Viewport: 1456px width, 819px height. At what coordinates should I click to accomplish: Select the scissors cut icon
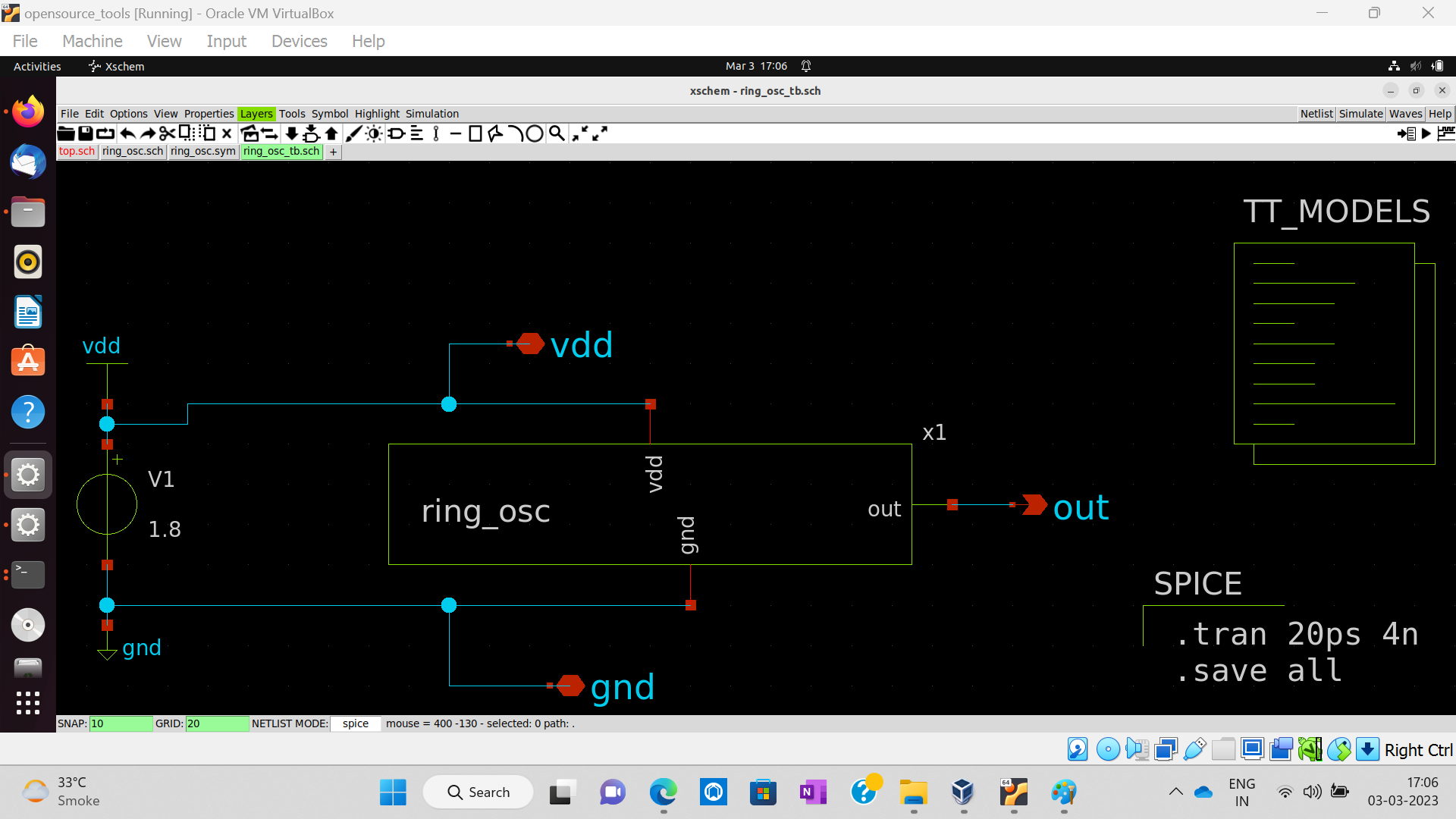pyautogui.click(x=167, y=133)
